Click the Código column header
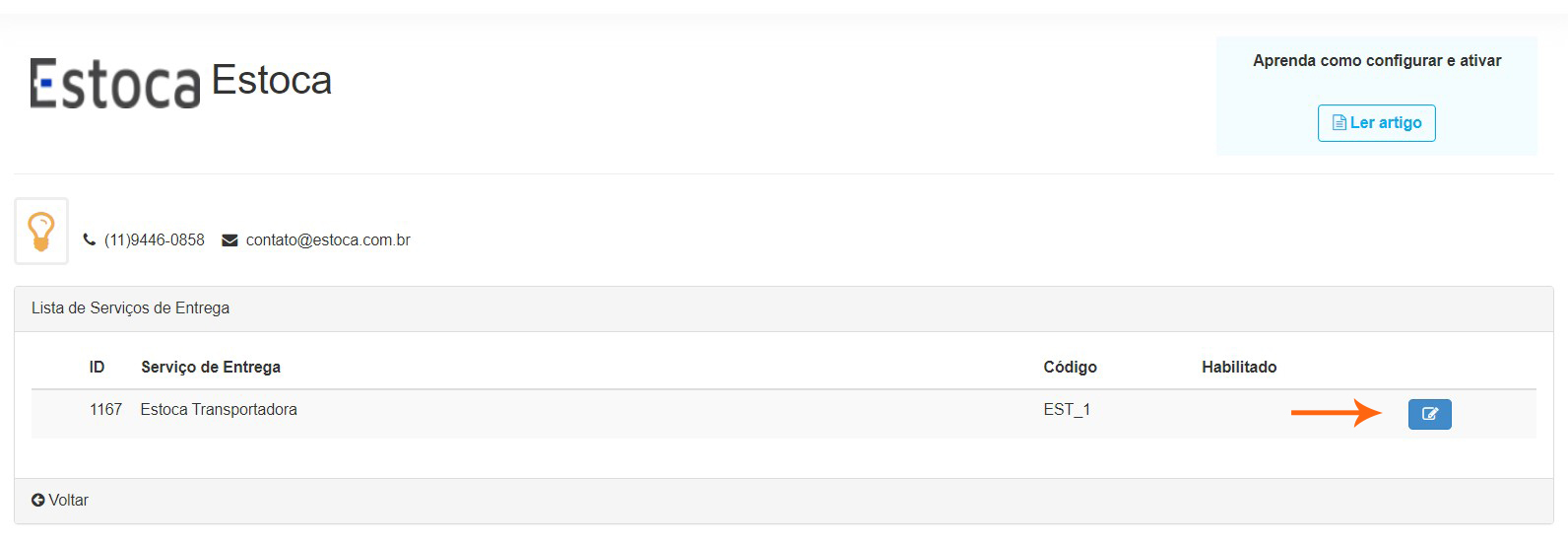This screenshot has width=1568, height=544. coord(1070,368)
